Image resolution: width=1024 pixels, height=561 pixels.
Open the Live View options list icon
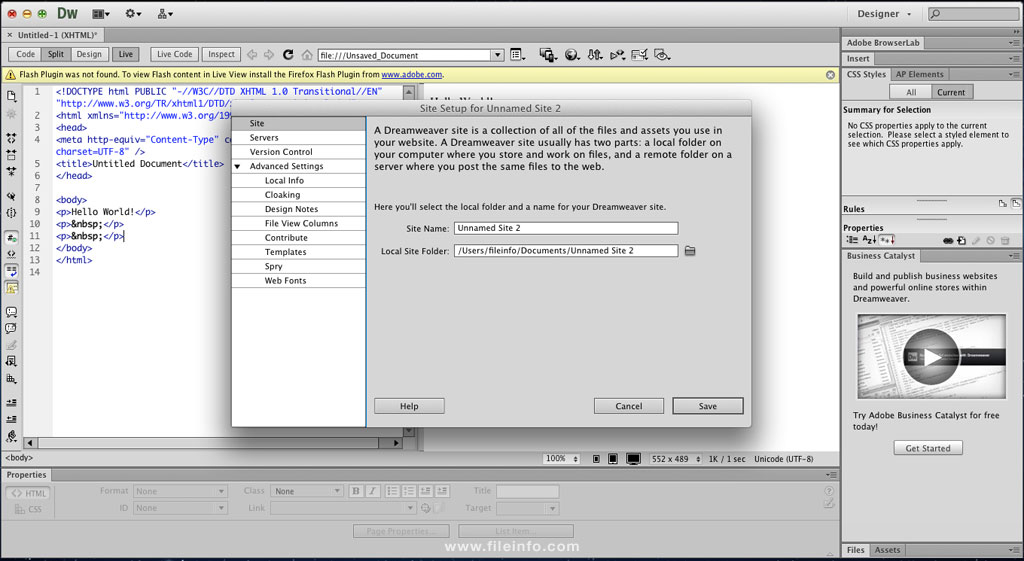517,55
